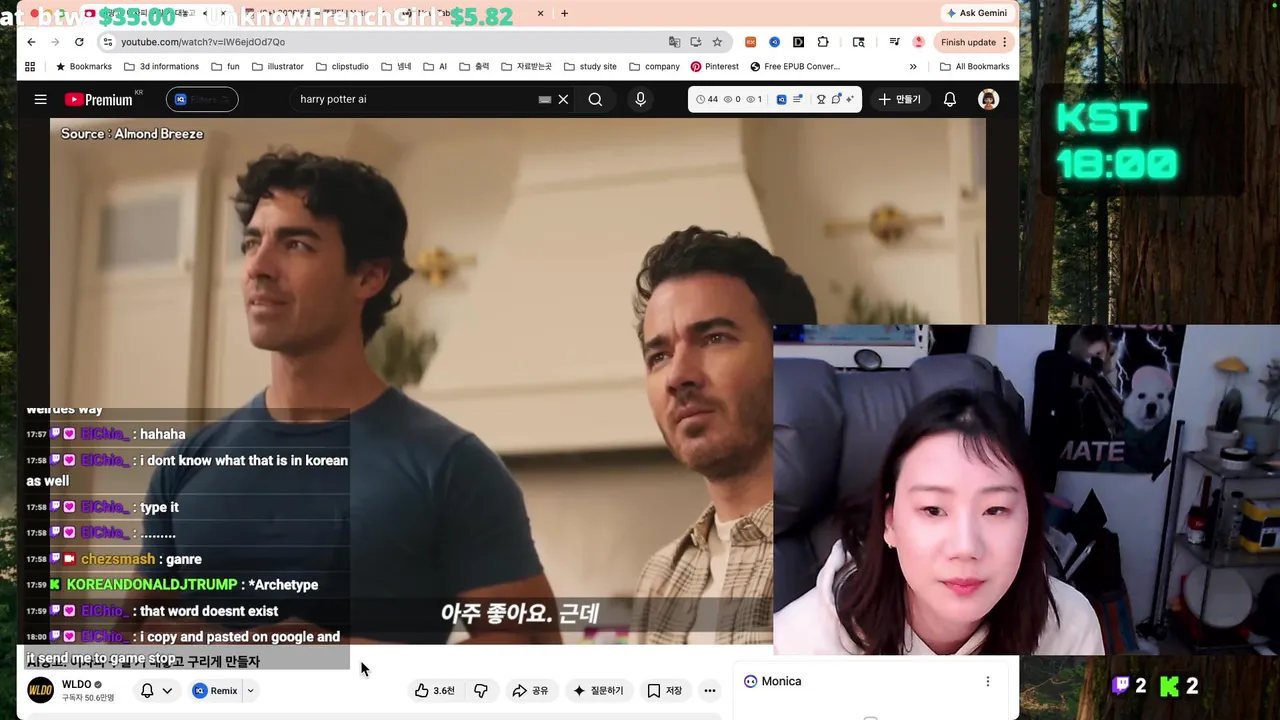Open the Bookmarks star folder
This screenshot has height=720, width=1280.
click(x=84, y=67)
